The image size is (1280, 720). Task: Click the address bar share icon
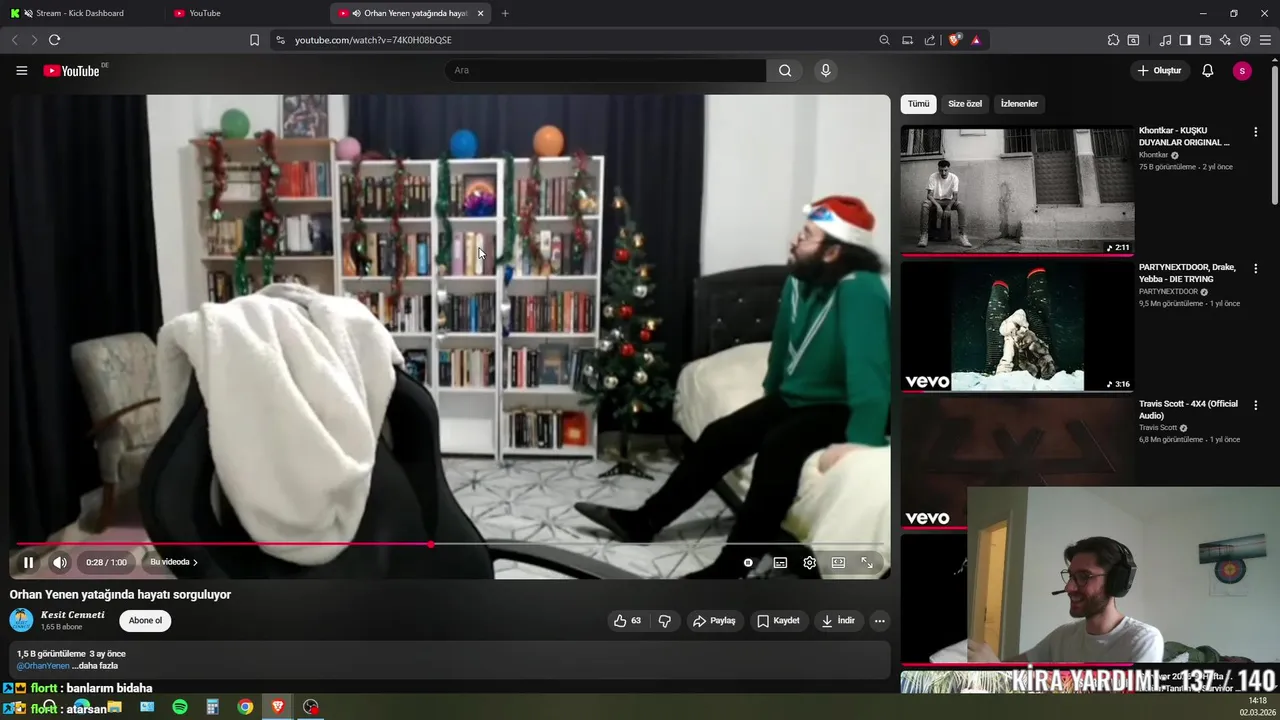(x=930, y=40)
